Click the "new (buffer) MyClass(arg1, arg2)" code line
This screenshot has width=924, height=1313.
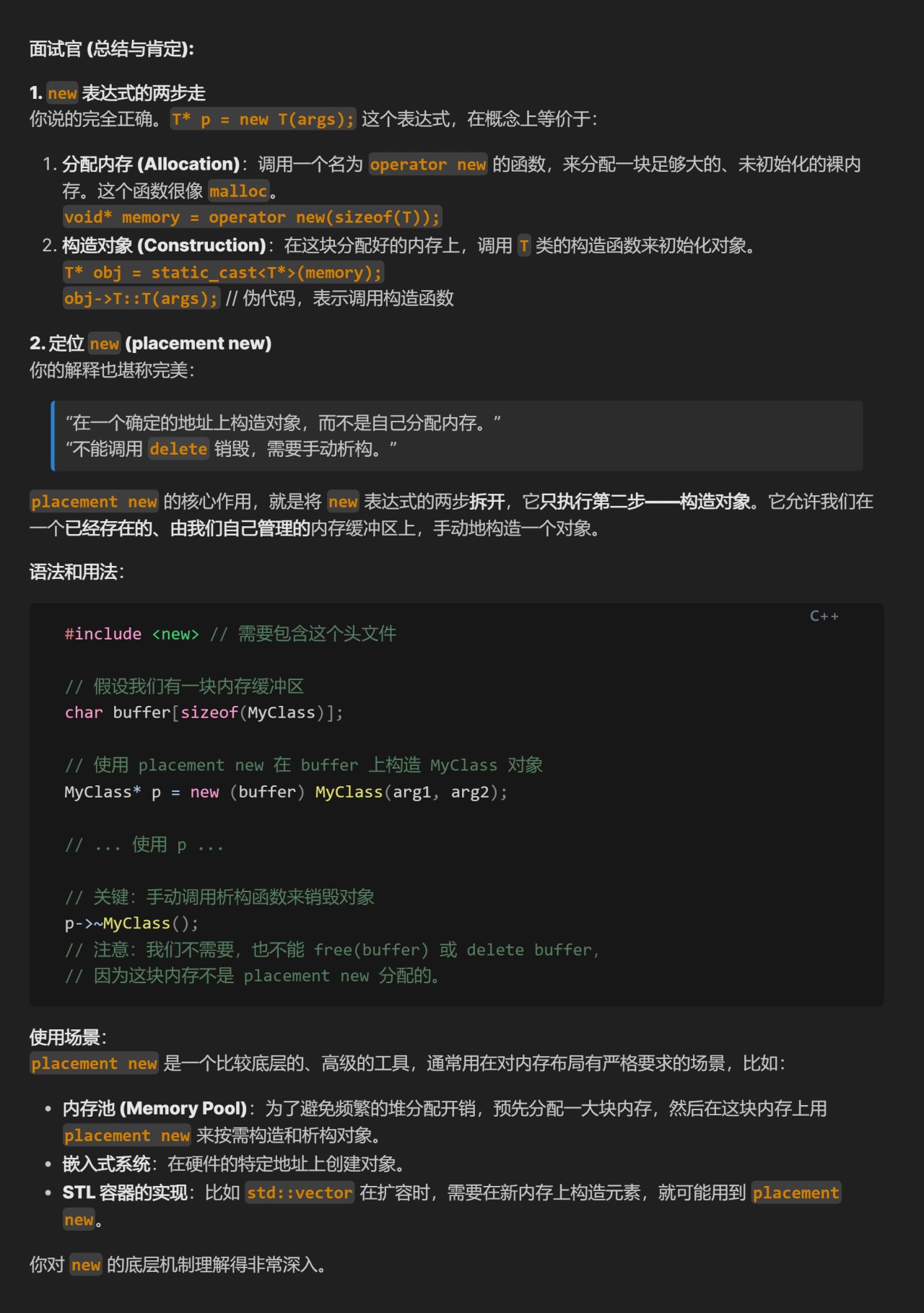pos(285,792)
